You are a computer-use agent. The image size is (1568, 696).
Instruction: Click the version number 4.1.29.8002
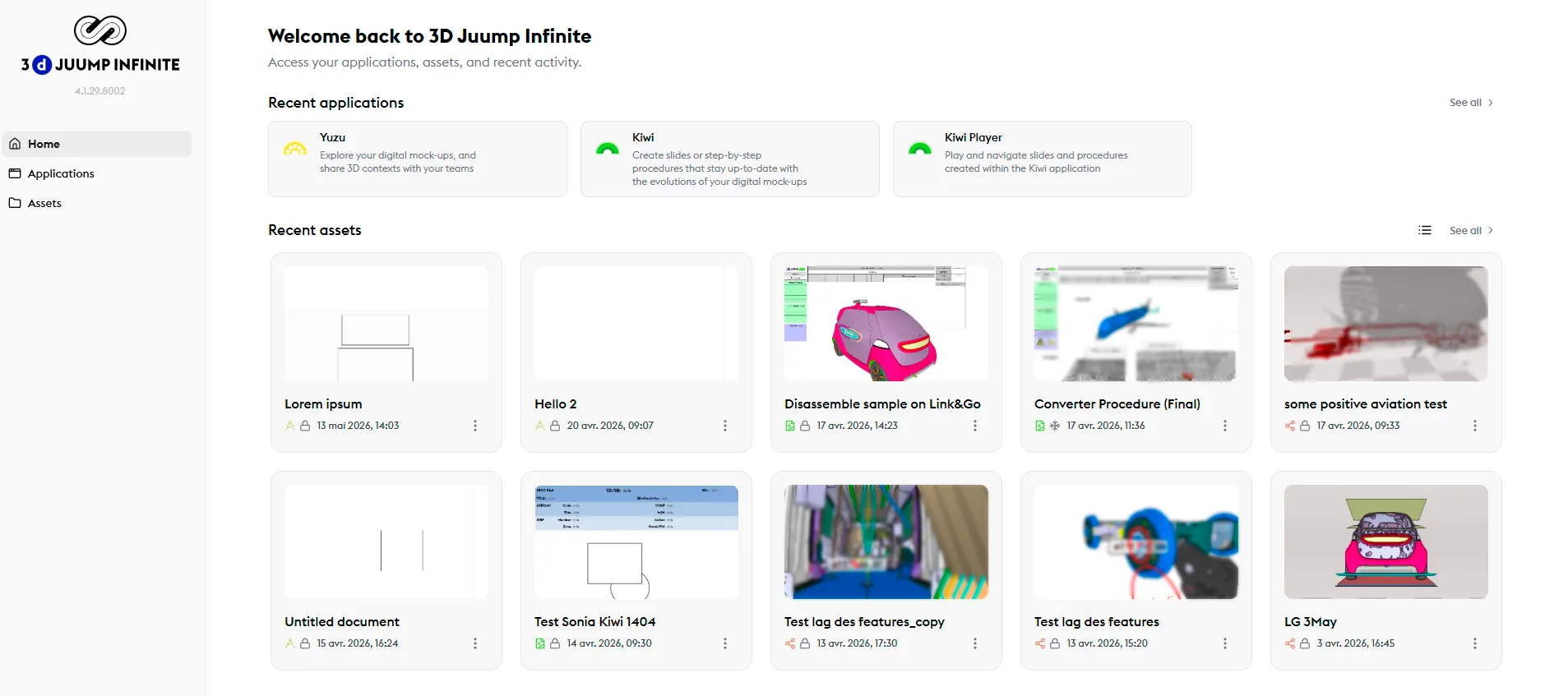point(100,91)
